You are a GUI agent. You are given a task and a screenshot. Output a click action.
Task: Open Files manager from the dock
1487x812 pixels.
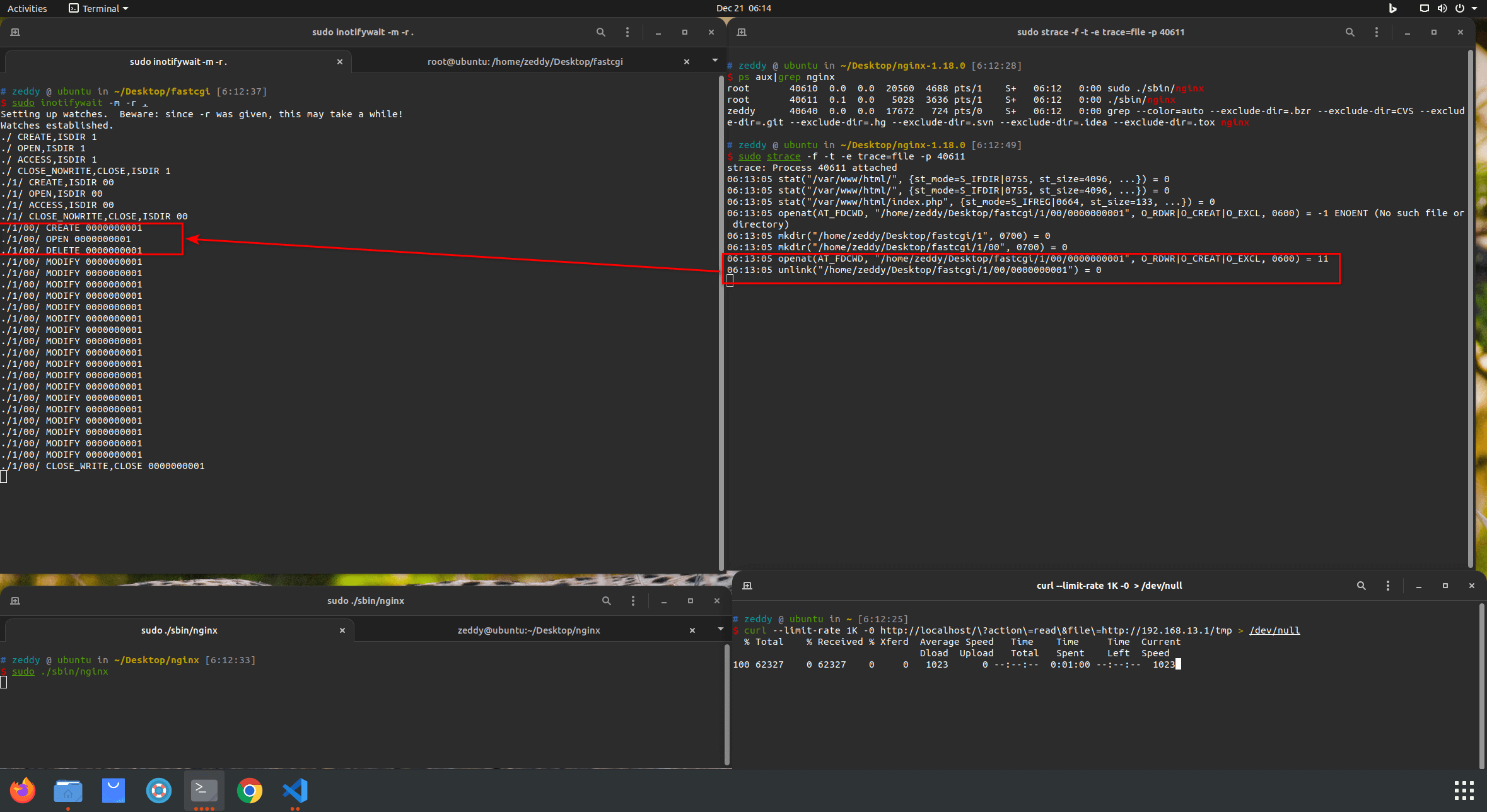click(68, 790)
